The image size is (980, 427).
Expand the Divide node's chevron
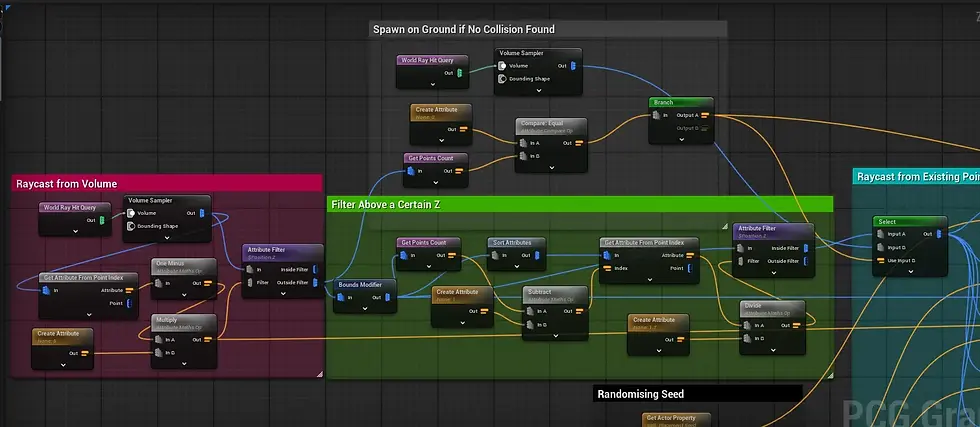pos(772,350)
